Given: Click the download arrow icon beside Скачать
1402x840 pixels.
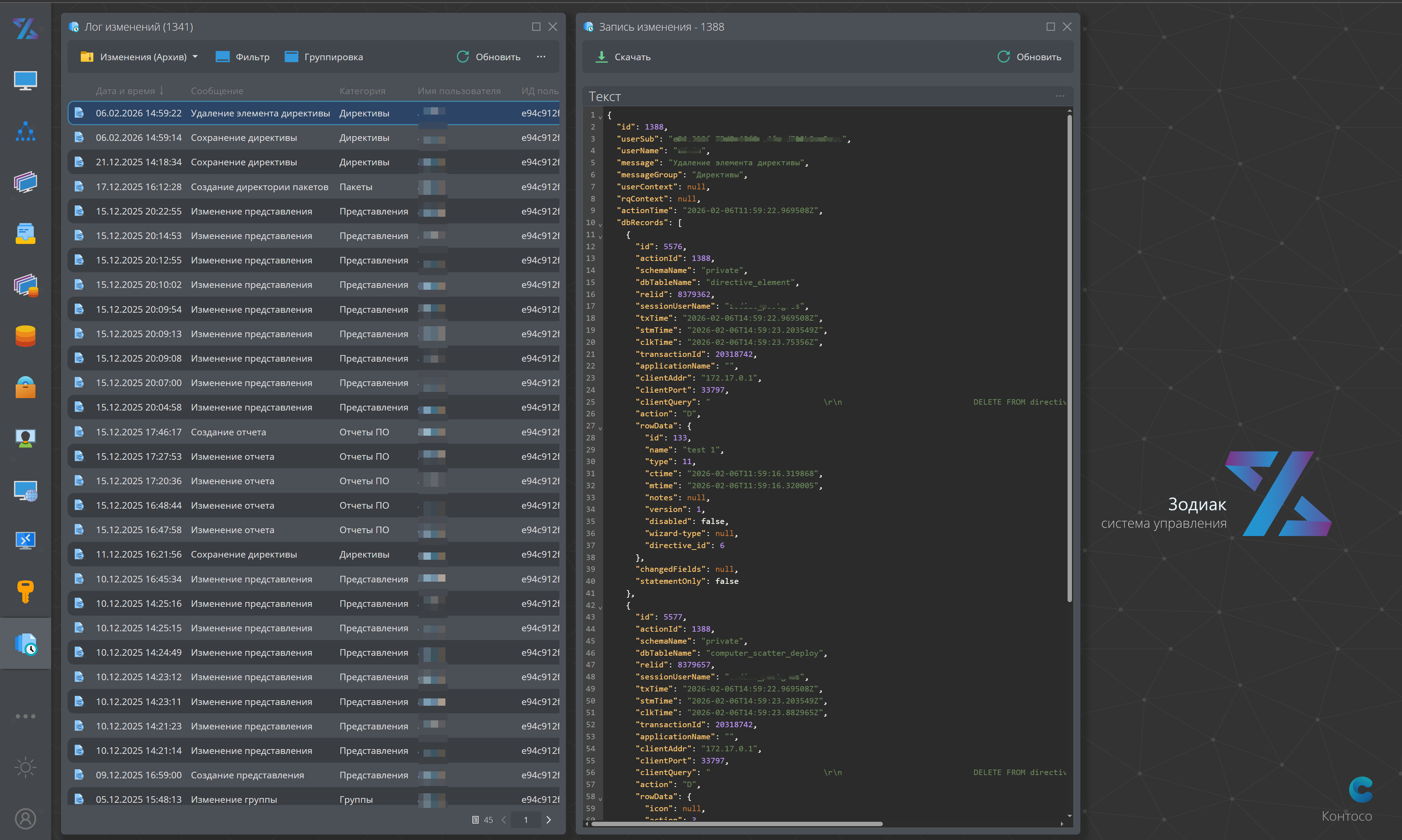Looking at the screenshot, I should click(x=601, y=57).
